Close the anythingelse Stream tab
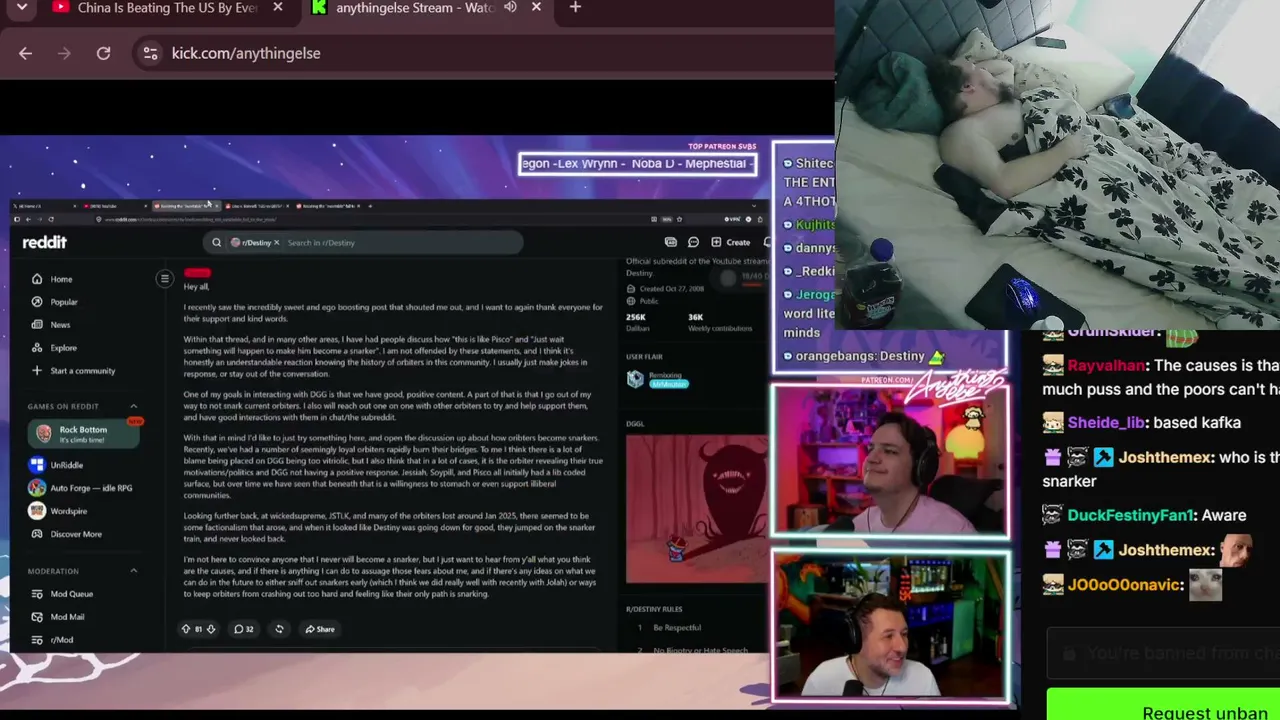 536,7
